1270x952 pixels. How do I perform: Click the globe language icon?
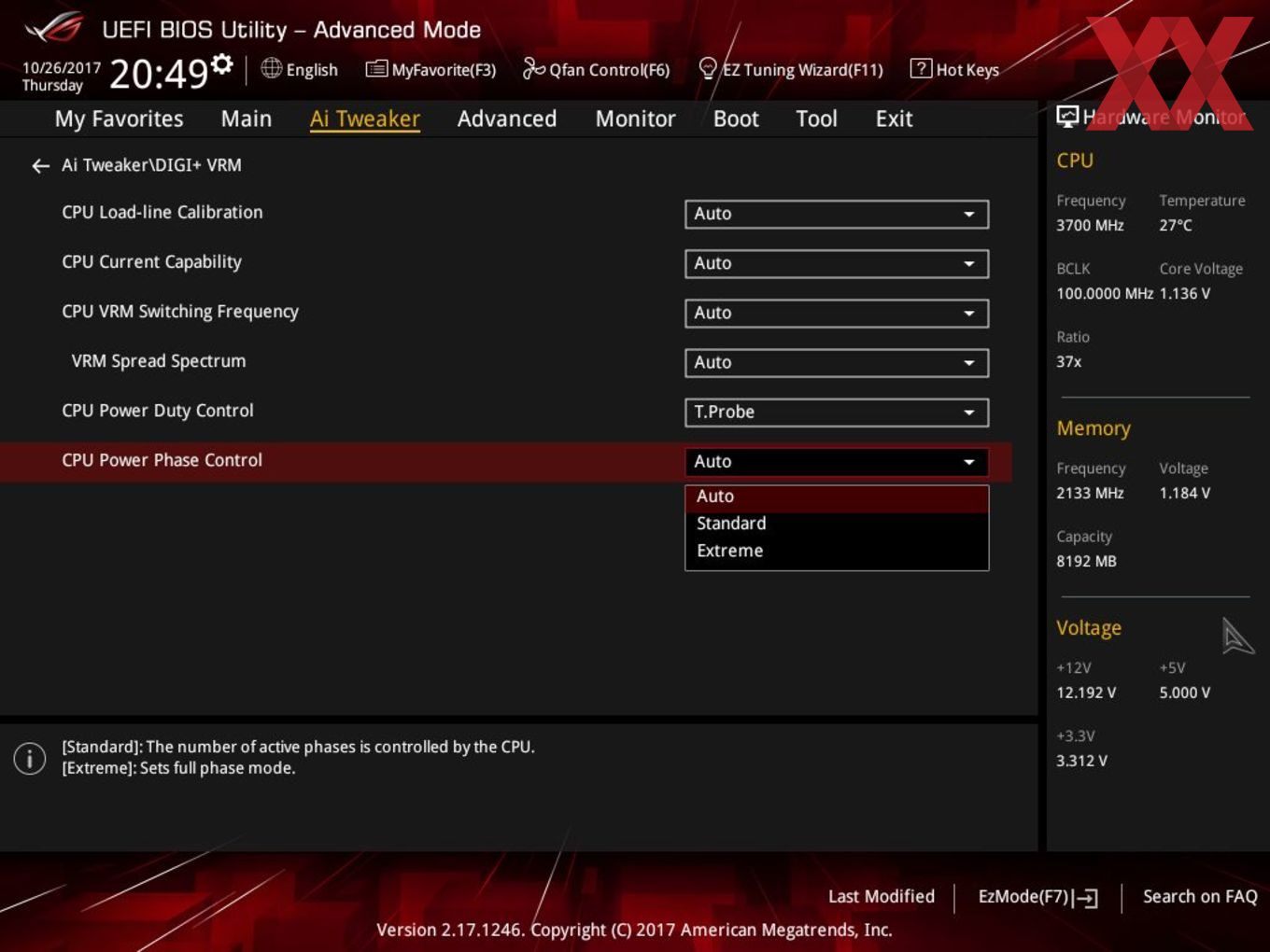(x=271, y=68)
